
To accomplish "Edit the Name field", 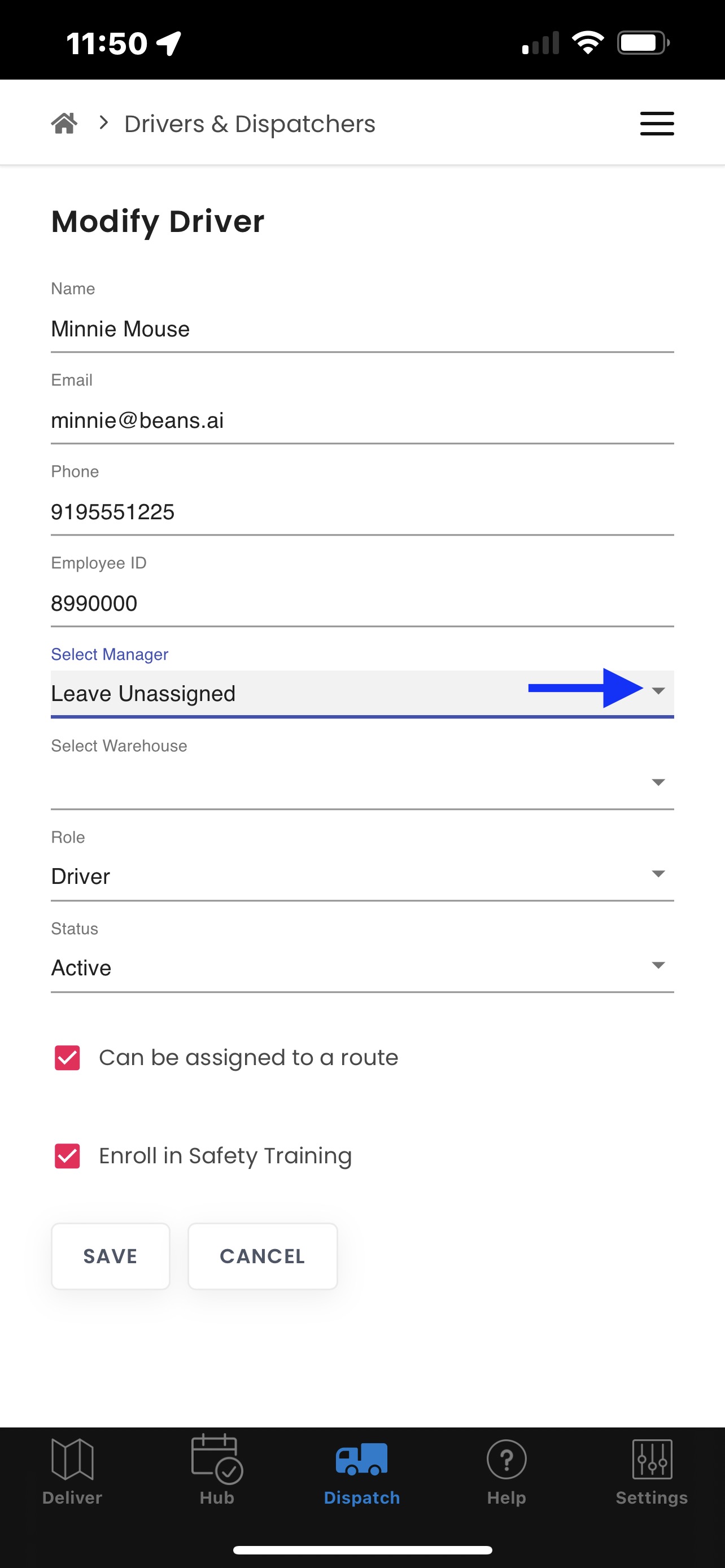I will (x=361, y=329).
